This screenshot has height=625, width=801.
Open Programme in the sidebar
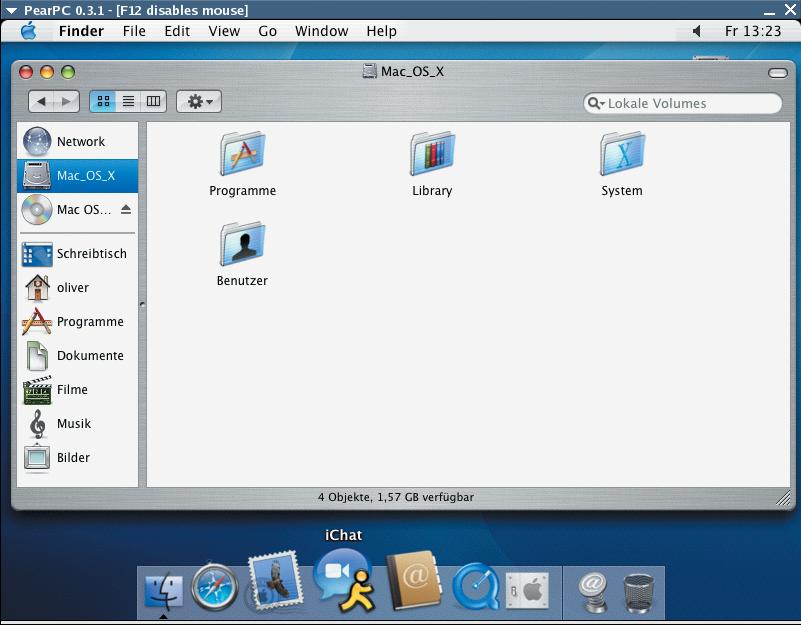point(78,322)
